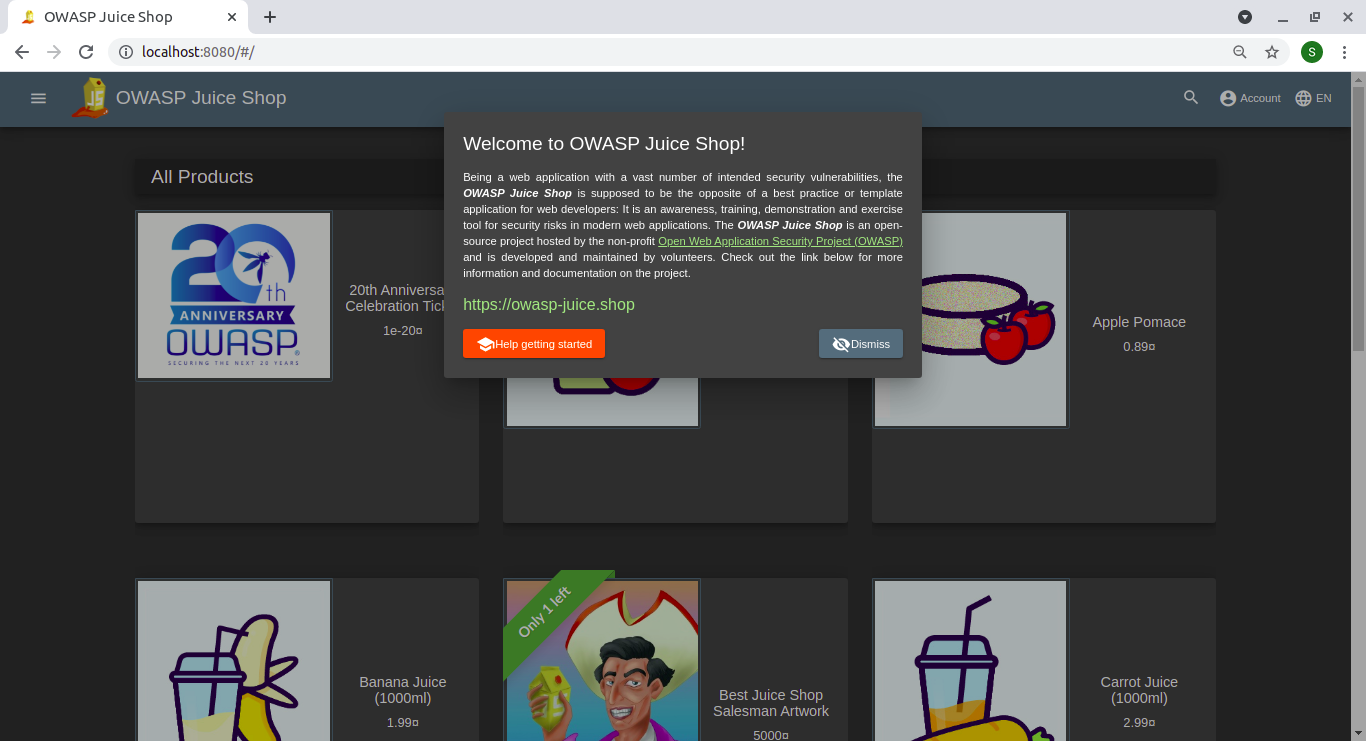Open the Account menu
The height and width of the screenshot is (741, 1366).
coord(1250,98)
